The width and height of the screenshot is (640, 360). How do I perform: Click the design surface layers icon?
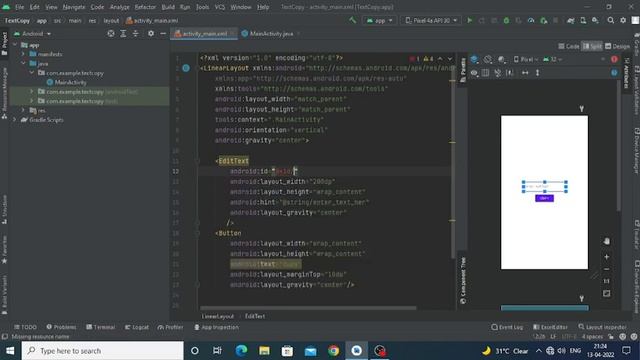click(x=474, y=60)
